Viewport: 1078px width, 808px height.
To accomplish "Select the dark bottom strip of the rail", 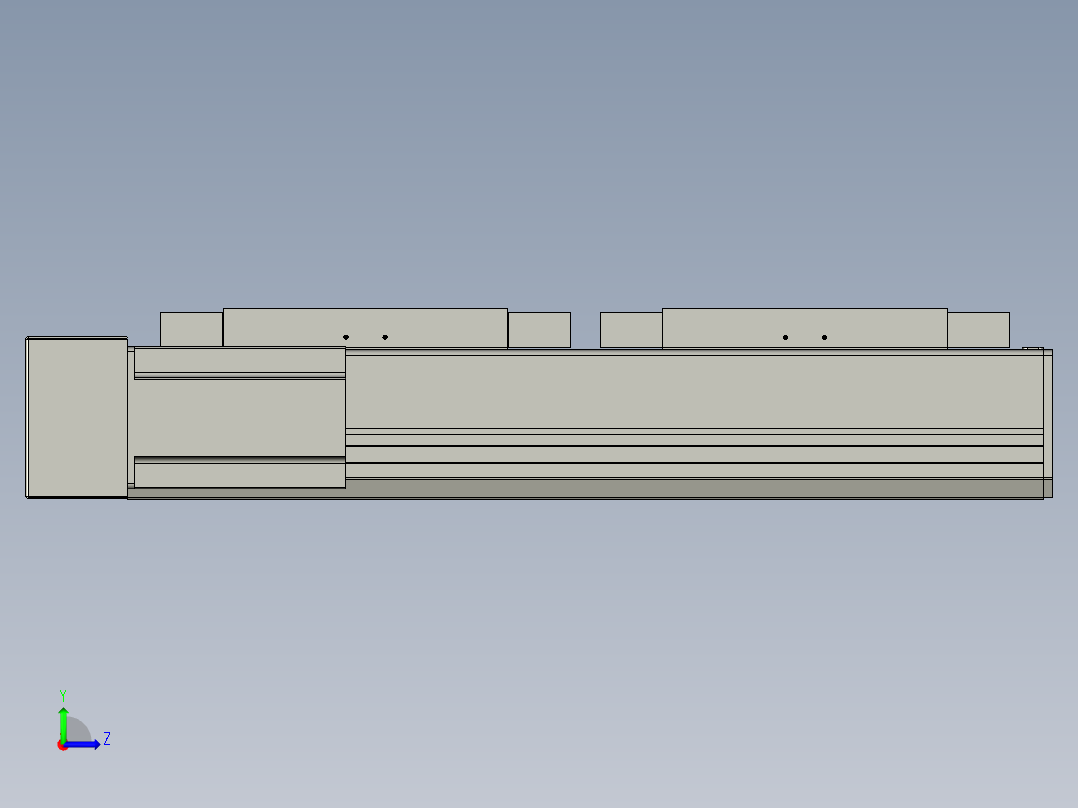I will 585,489.
